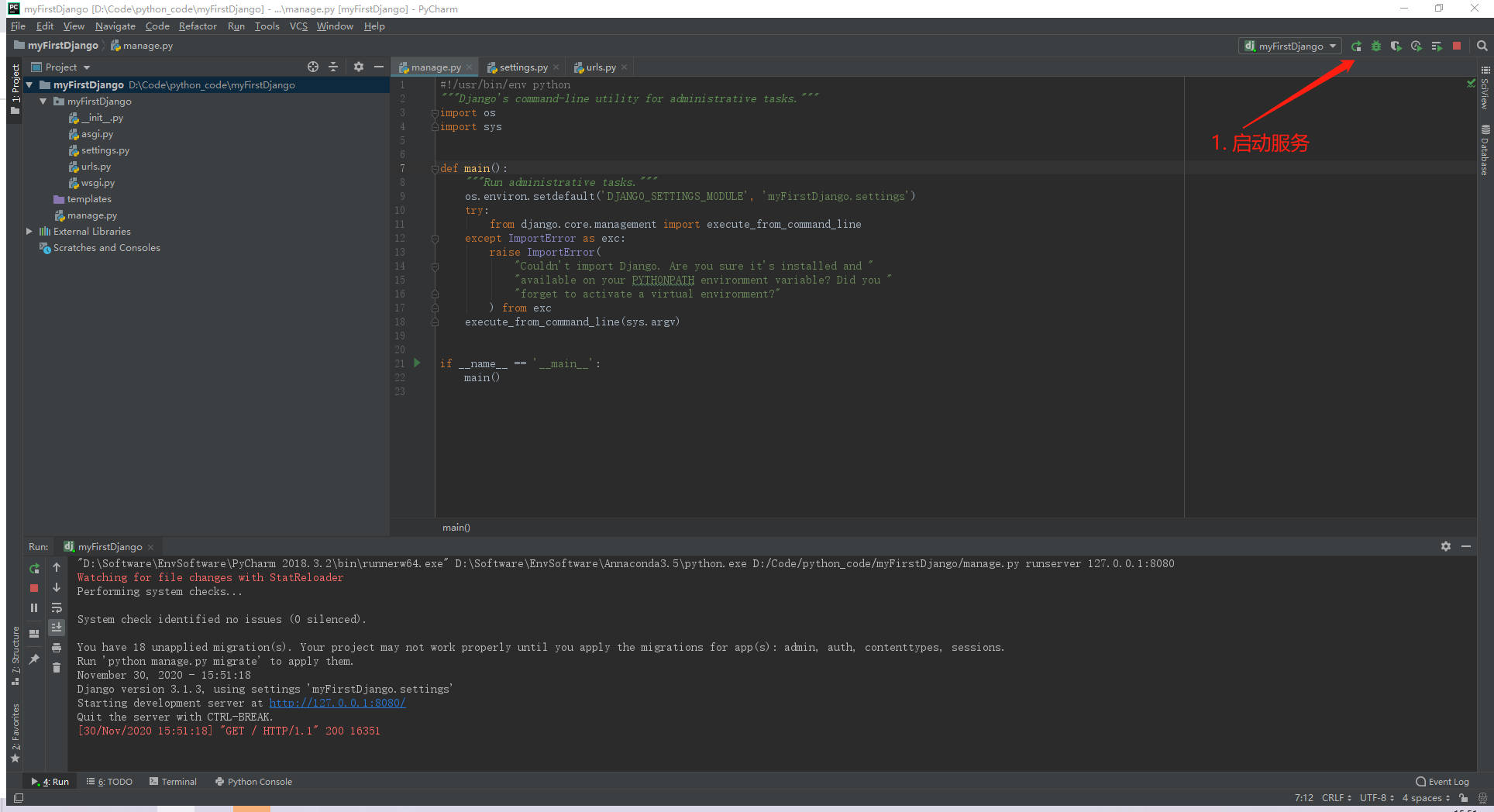Image resolution: width=1494 pixels, height=812 pixels.
Task: Select asgi.py in the project tree
Action: click(91, 134)
